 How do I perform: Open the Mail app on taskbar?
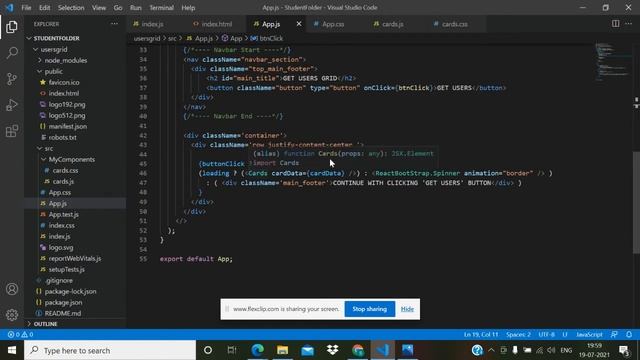tap(308, 350)
